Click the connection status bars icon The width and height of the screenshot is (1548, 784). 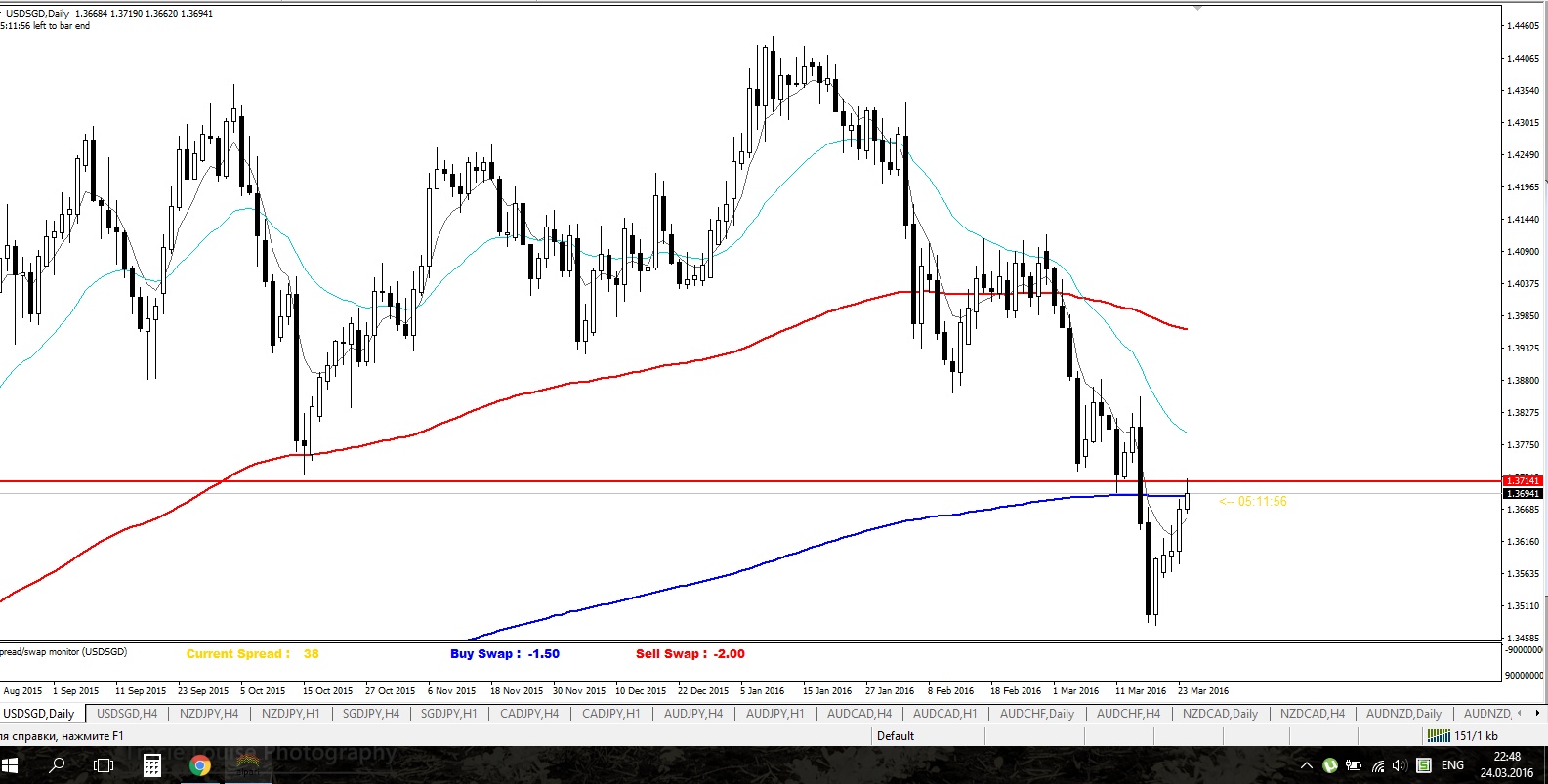(x=1438, y=736)
